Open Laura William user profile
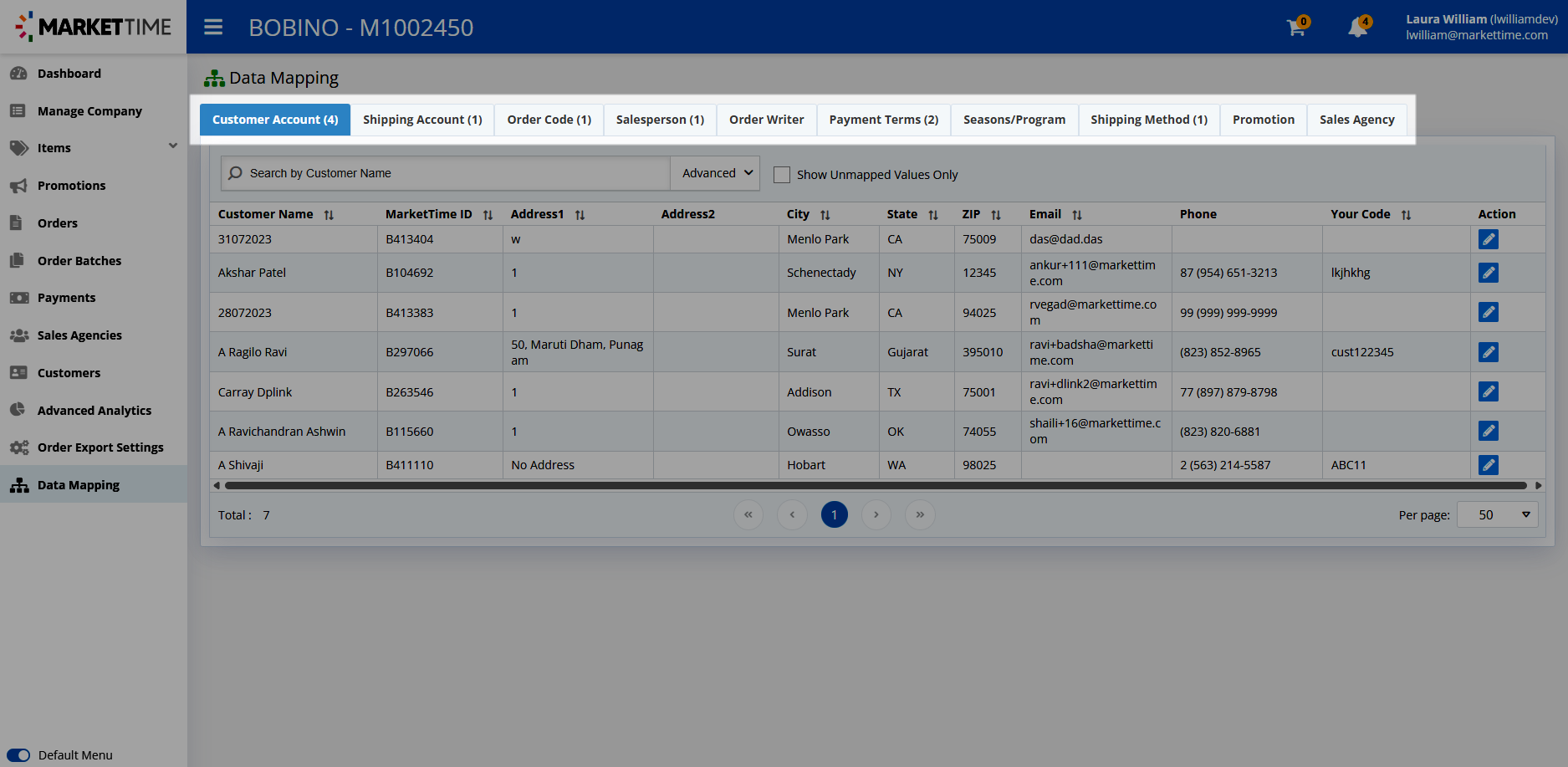This screenshot has width=1568, height=767. (x=1482, y=27)
